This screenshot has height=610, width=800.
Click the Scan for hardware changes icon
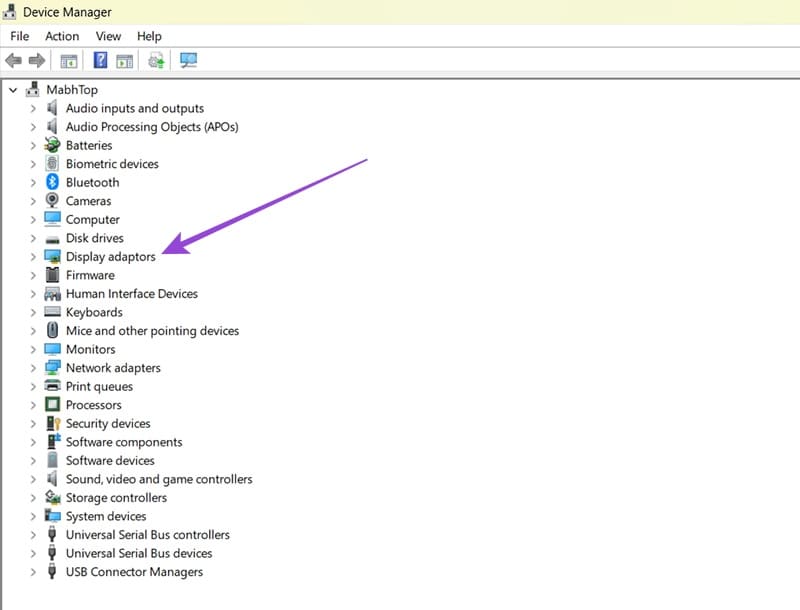coord(155,60)
